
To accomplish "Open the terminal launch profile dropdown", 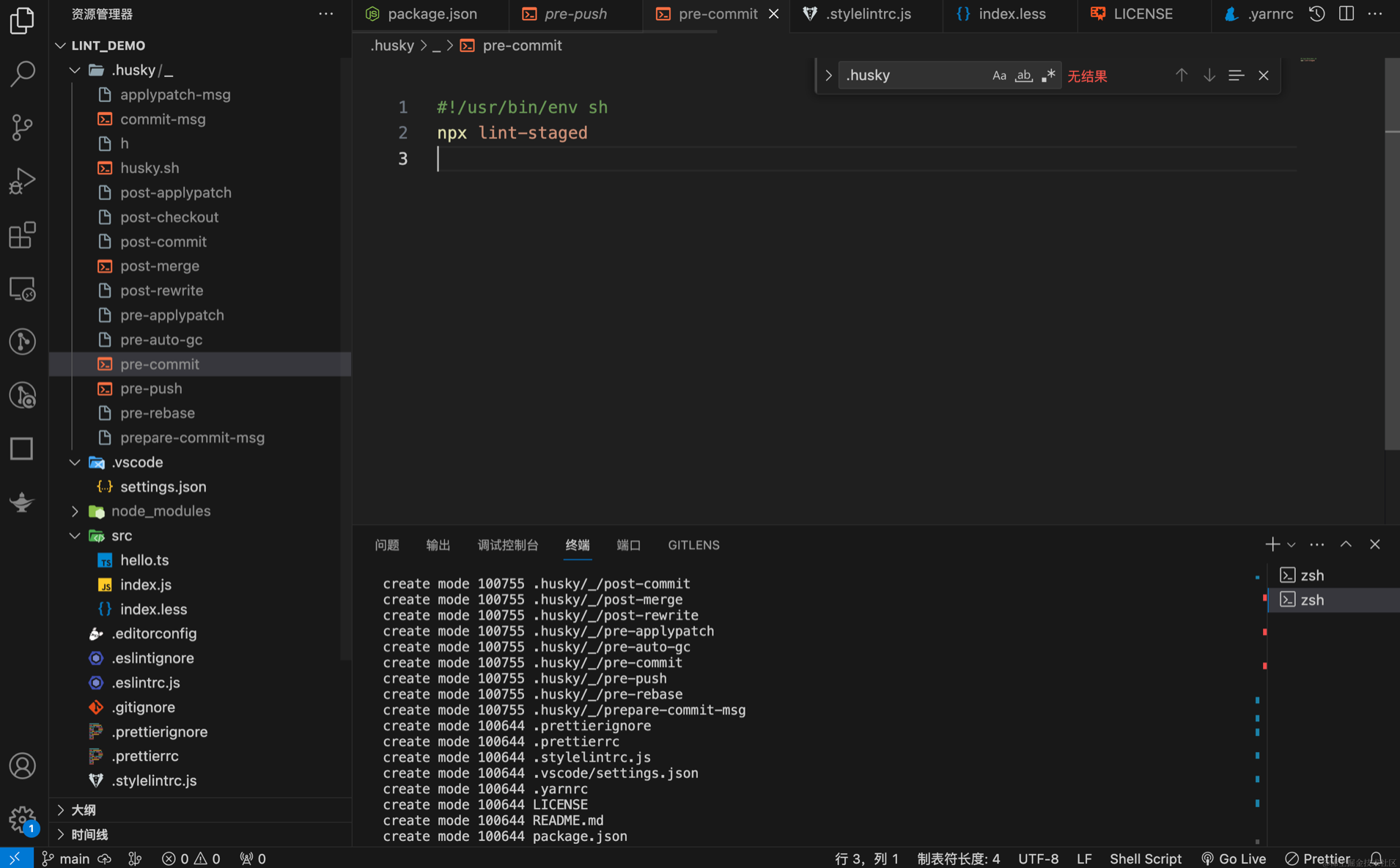I will [x=1292, y=545].
